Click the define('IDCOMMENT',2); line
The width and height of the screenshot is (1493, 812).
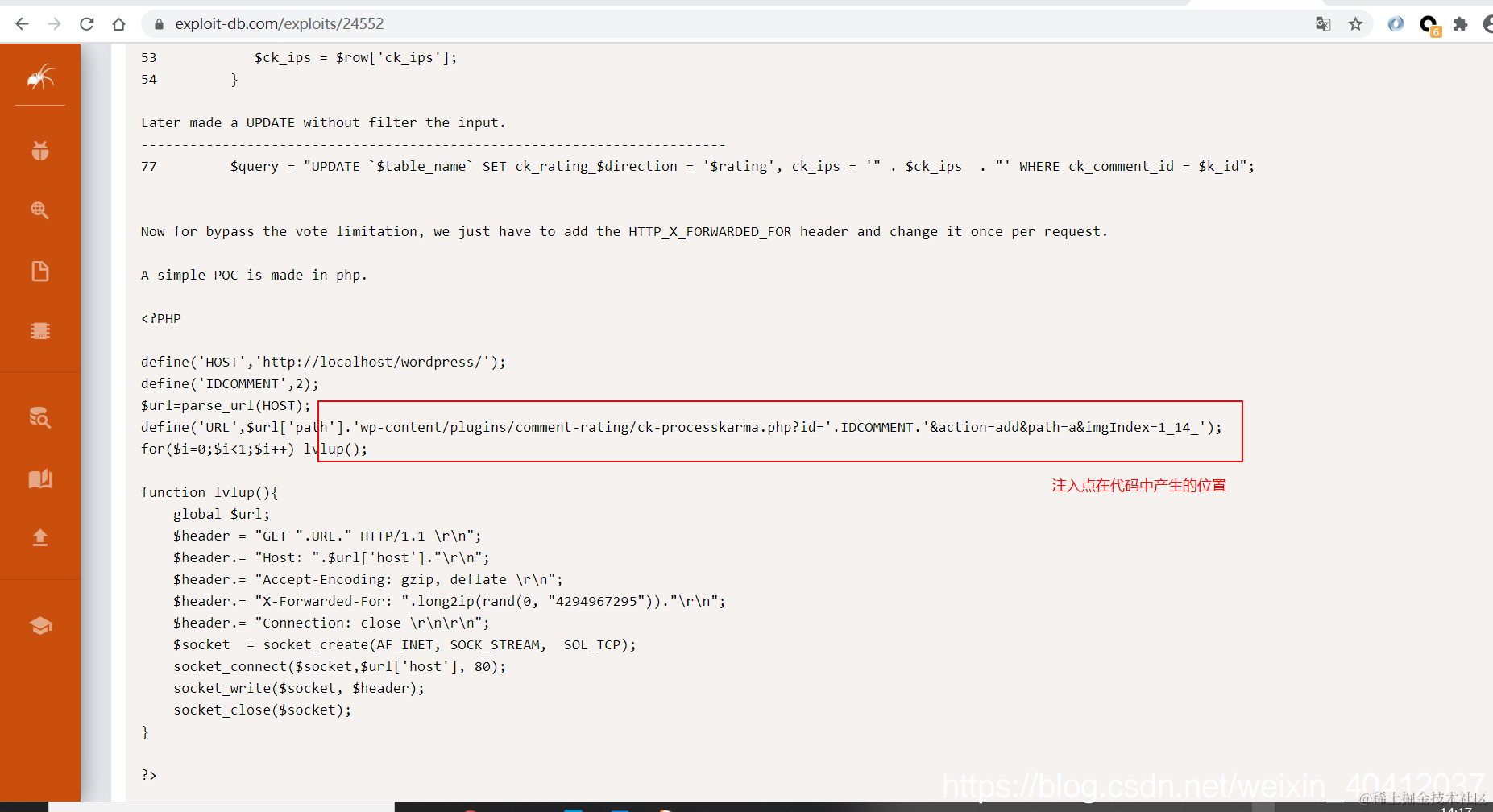[x=230, y=383]
